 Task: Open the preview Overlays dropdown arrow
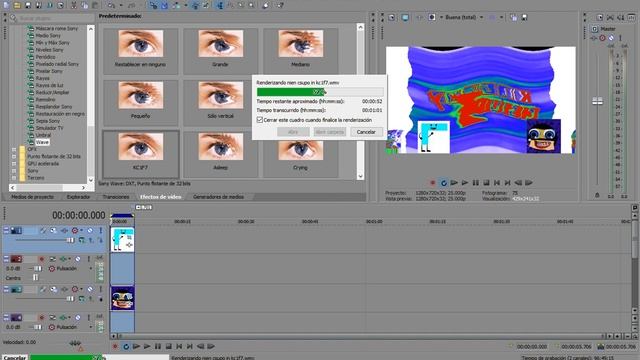[502, 18]
